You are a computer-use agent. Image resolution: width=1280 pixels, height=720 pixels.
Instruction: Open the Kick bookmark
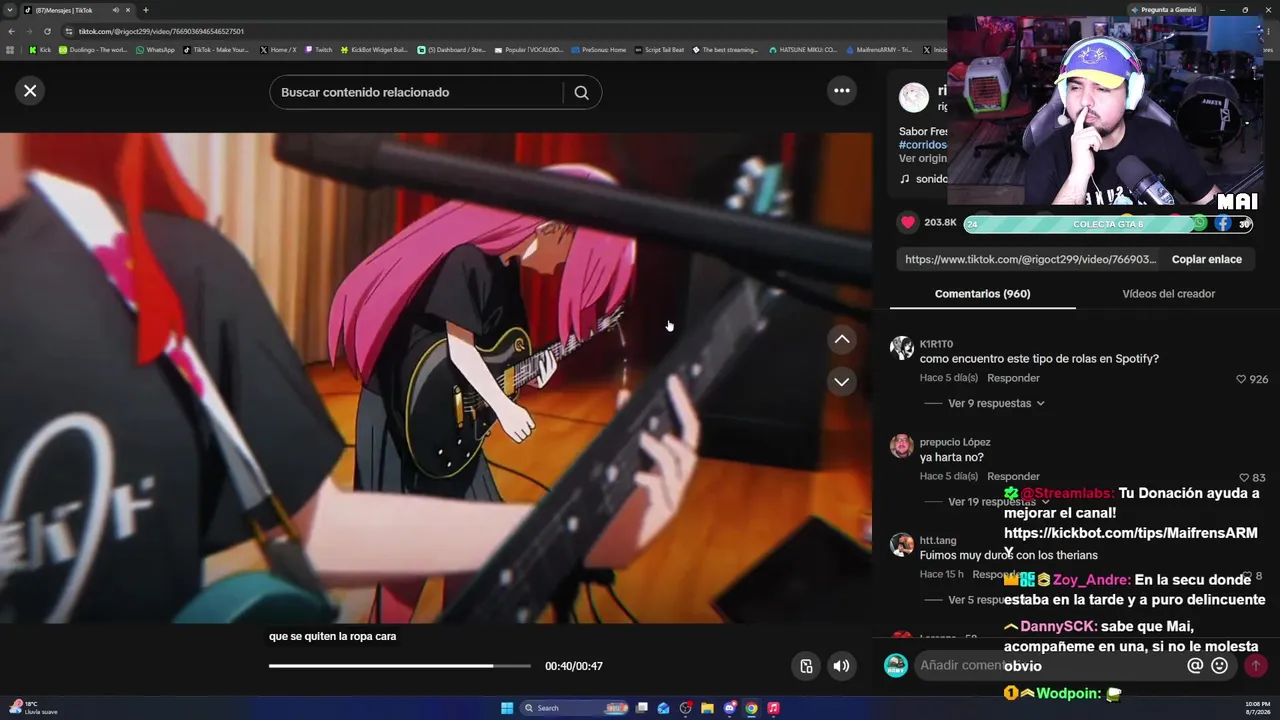(x=40, y=49)
